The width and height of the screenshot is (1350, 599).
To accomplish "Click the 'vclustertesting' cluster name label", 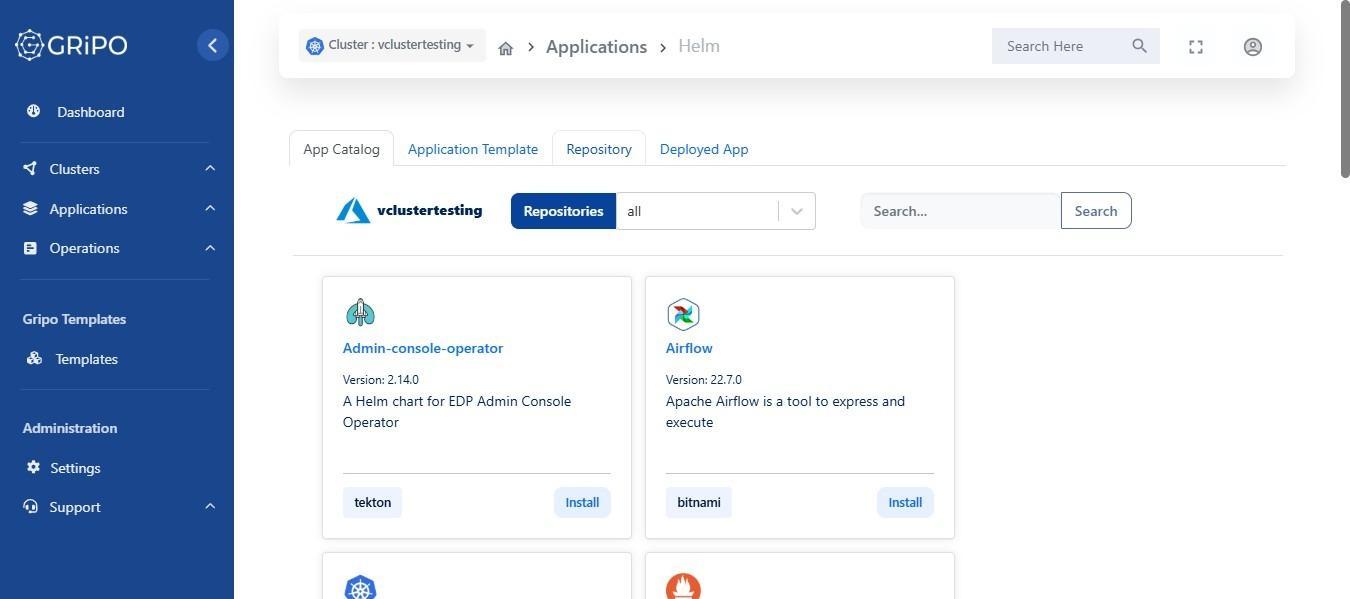I will 429,210.
